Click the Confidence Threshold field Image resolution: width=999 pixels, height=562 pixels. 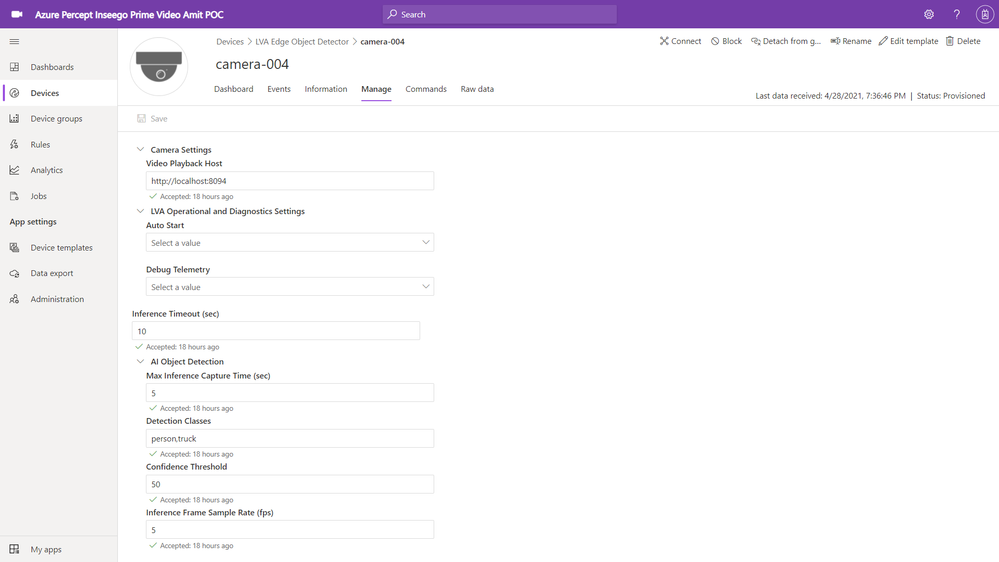[290, 484]
